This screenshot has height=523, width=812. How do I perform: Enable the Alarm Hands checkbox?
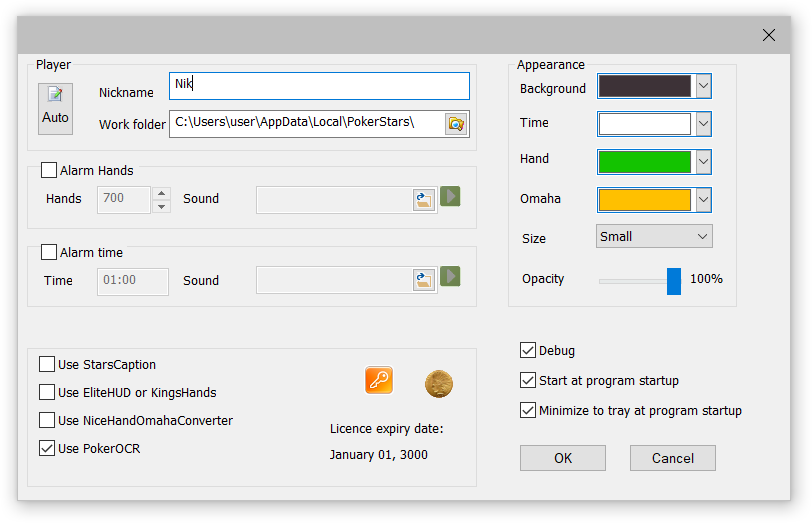[x=49, y=171]
